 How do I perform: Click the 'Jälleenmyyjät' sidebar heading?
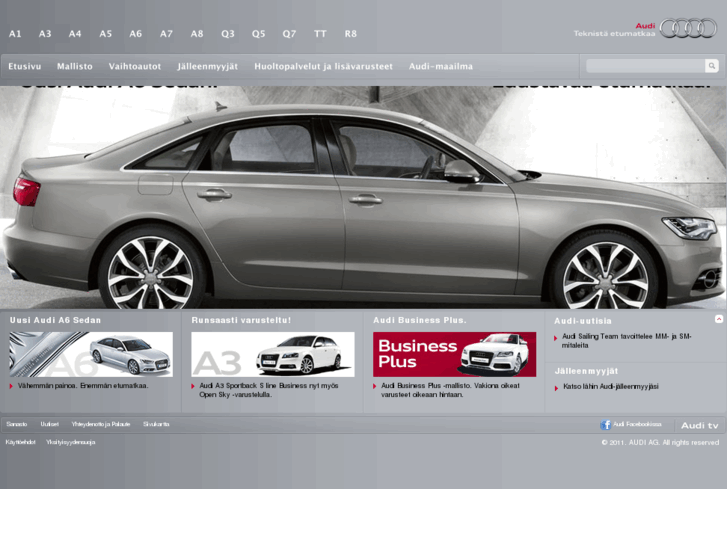coord(587,371)
